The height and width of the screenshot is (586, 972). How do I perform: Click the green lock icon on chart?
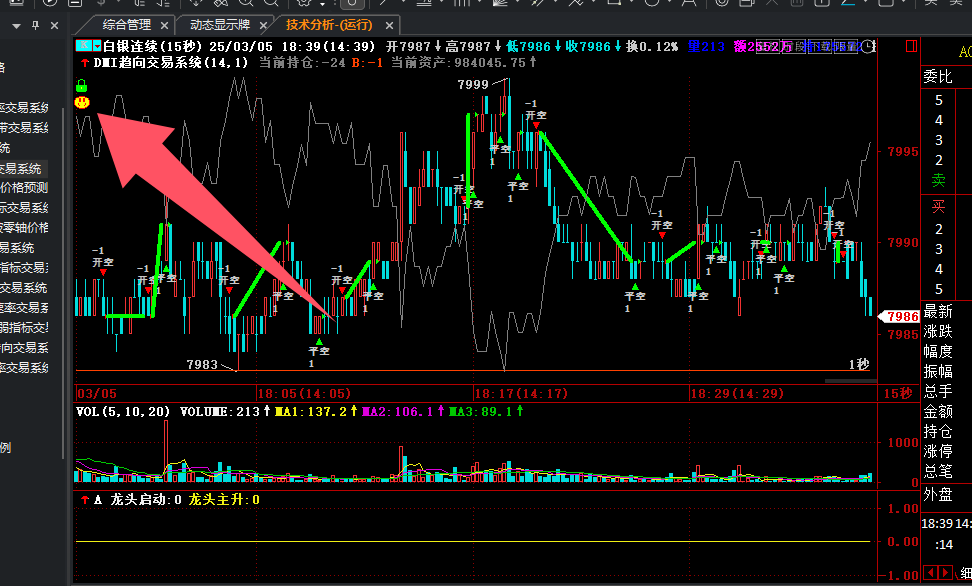pyautogui.click(x=82, y=87)
